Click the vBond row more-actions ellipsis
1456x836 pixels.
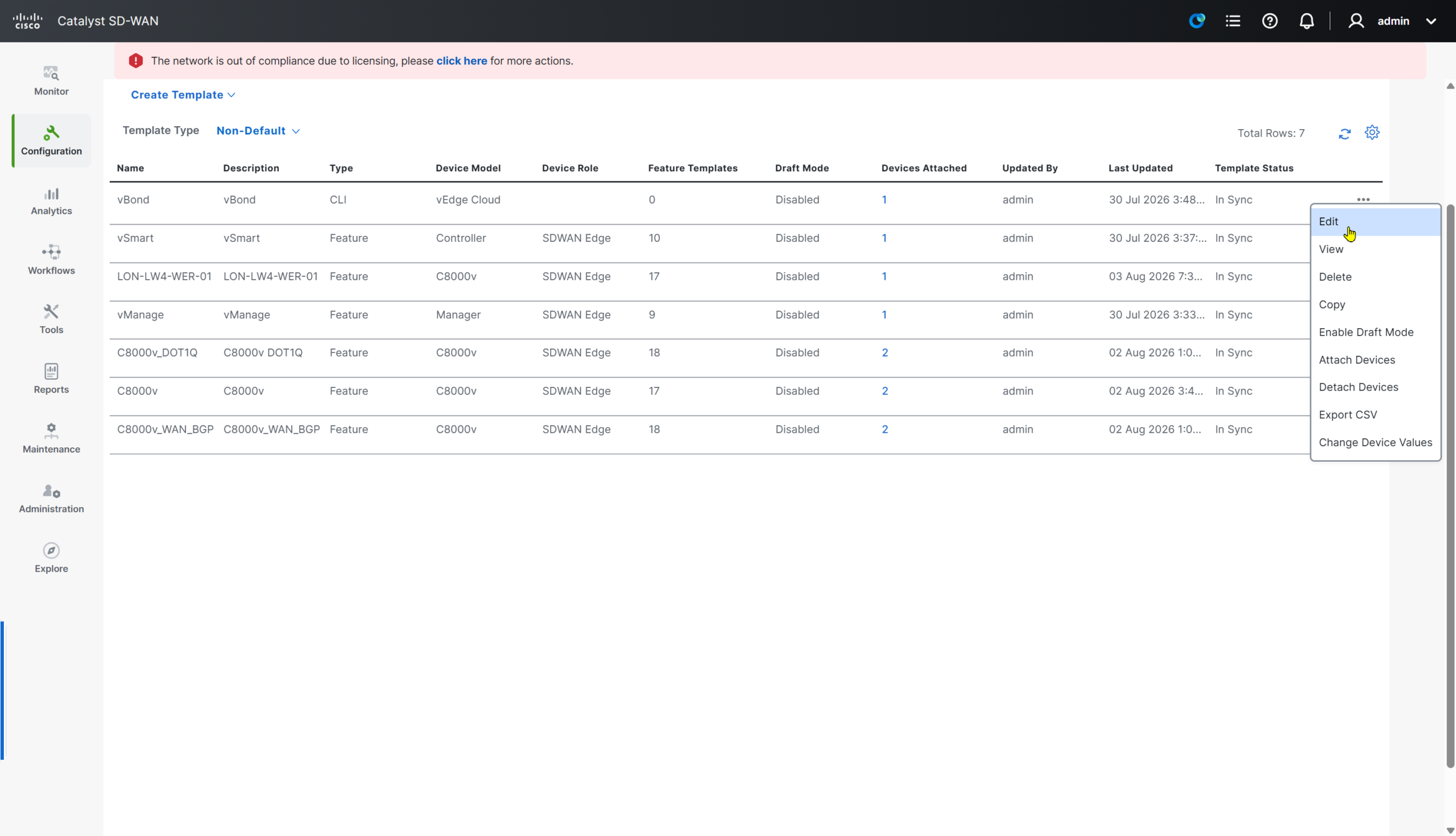tap(1363, 199)
